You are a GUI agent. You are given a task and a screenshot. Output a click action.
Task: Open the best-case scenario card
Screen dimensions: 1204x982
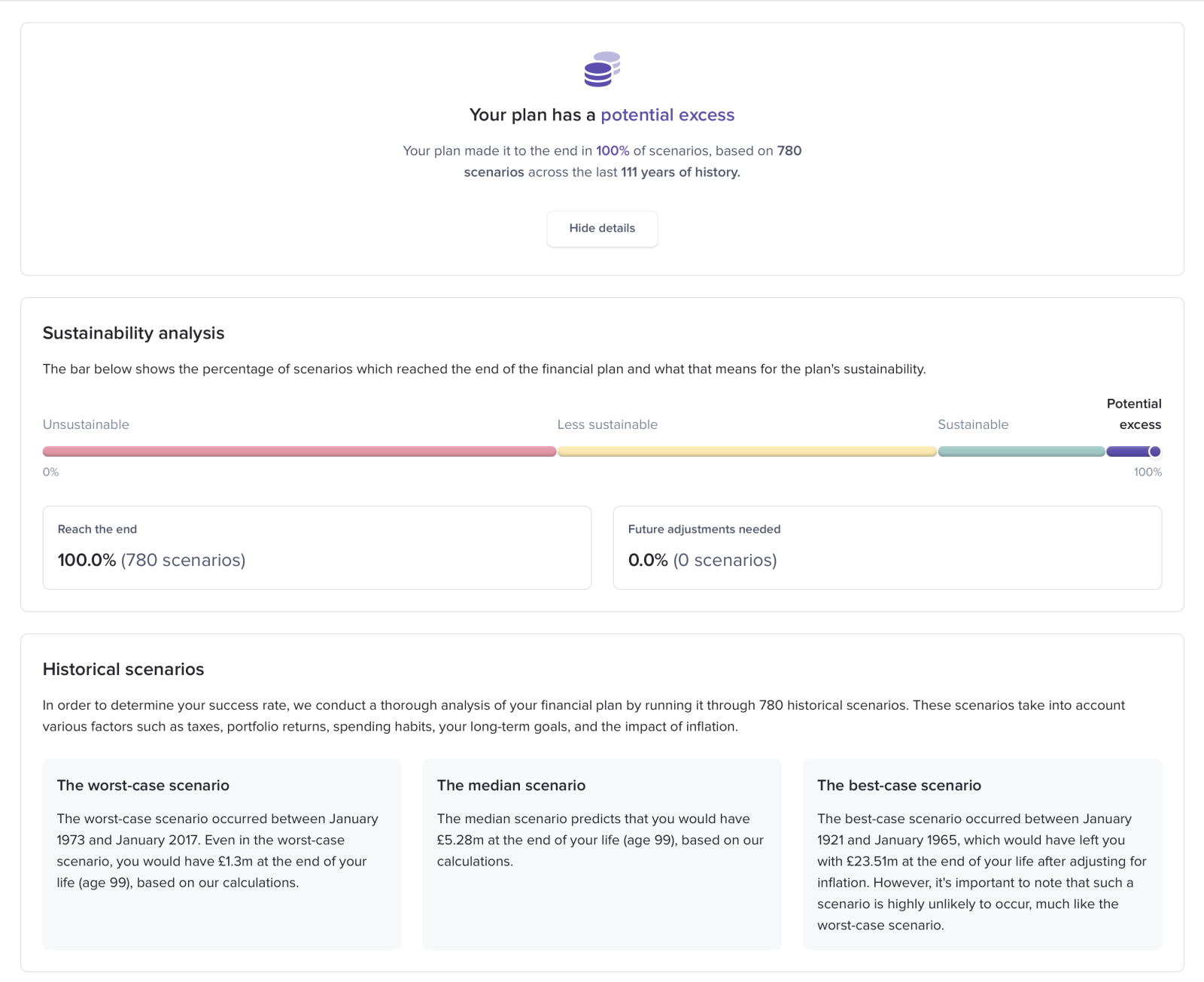(x=982, y=853)
